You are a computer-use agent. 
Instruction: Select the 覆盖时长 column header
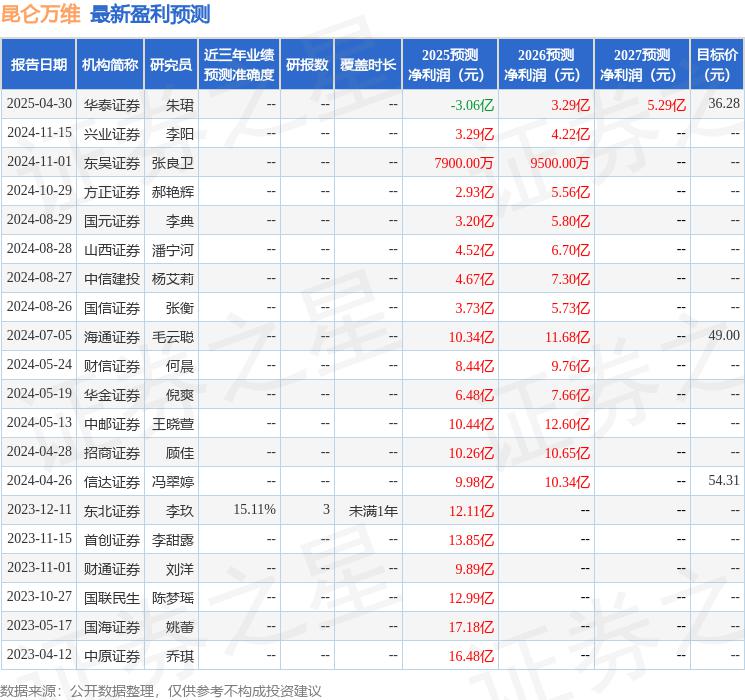368,65
